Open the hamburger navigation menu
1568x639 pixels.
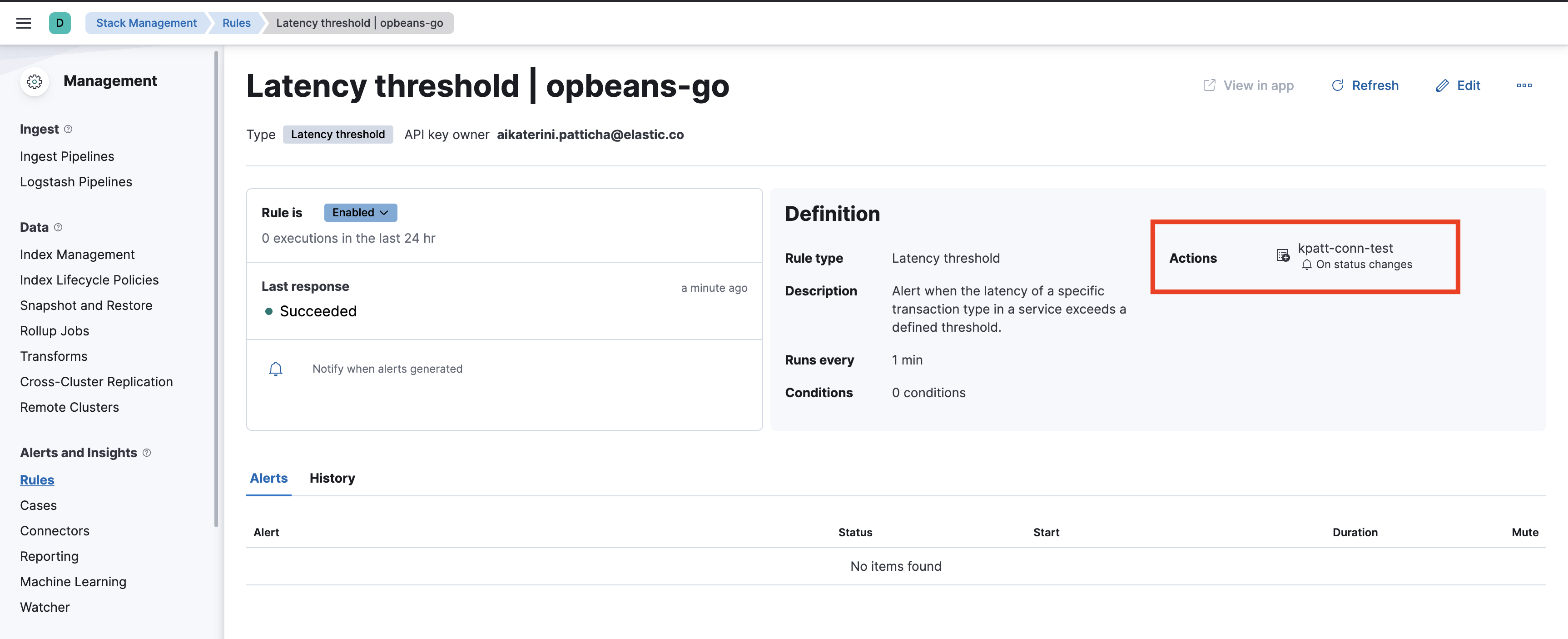click(23, 23)
